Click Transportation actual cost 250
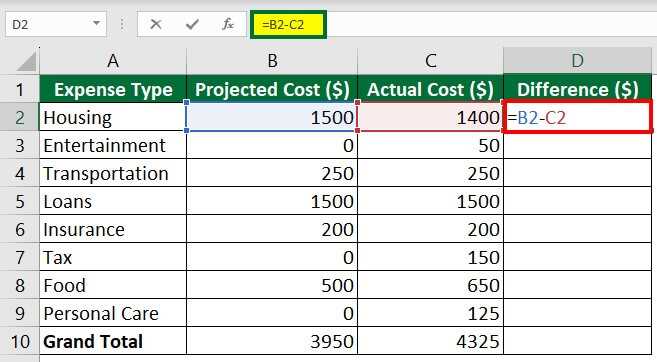This screenshot has width=657, height=362. click(430, 173)
